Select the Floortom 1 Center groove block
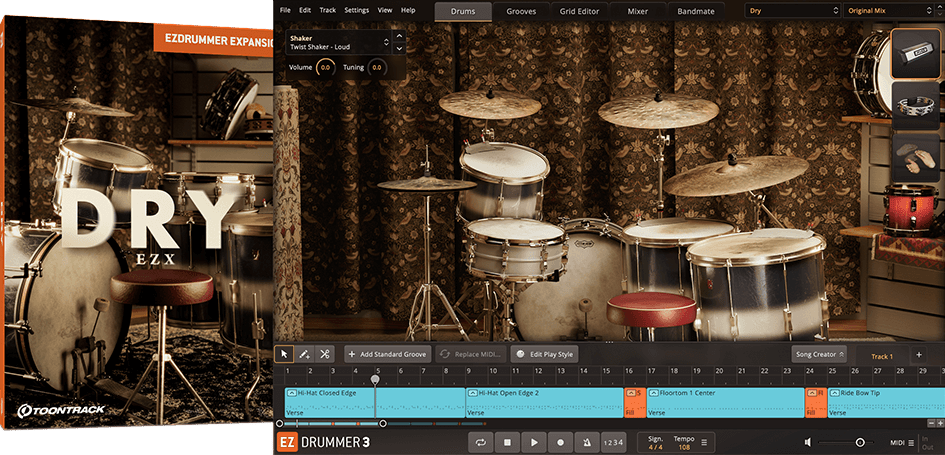This screenshot has height=455, width=945. point(725,402)
